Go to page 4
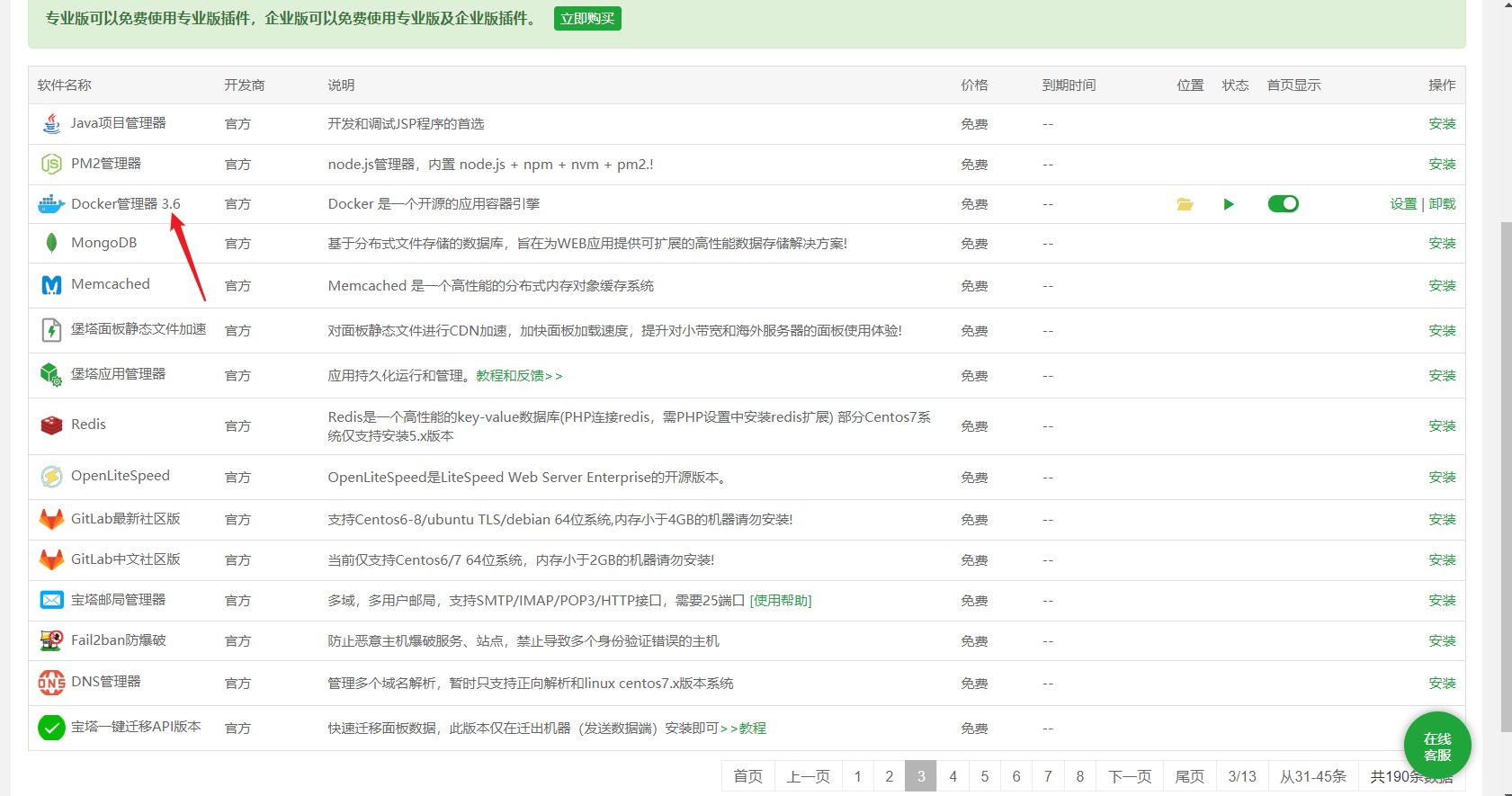The image size is (1512, 796). pyautogui.click(x=953, y=776)
